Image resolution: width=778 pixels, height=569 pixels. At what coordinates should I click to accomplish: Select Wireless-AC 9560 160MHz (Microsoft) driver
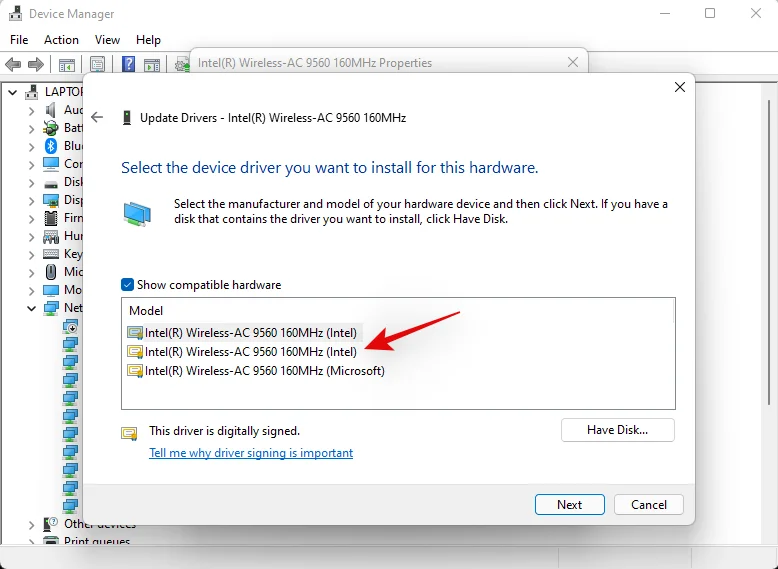point(256,371)
